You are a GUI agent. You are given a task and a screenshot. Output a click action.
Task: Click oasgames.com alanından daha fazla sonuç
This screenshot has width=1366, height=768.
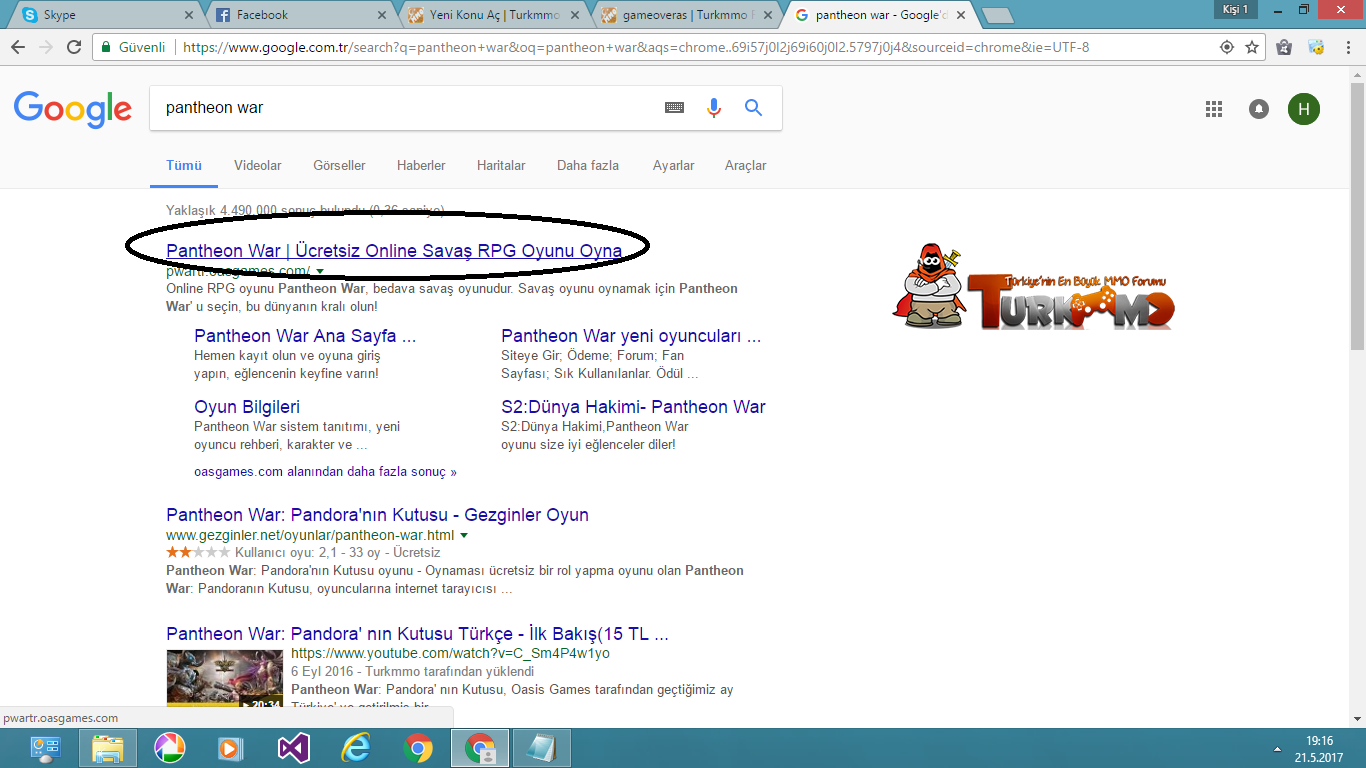pyautogui.click(x=325, y=471)
